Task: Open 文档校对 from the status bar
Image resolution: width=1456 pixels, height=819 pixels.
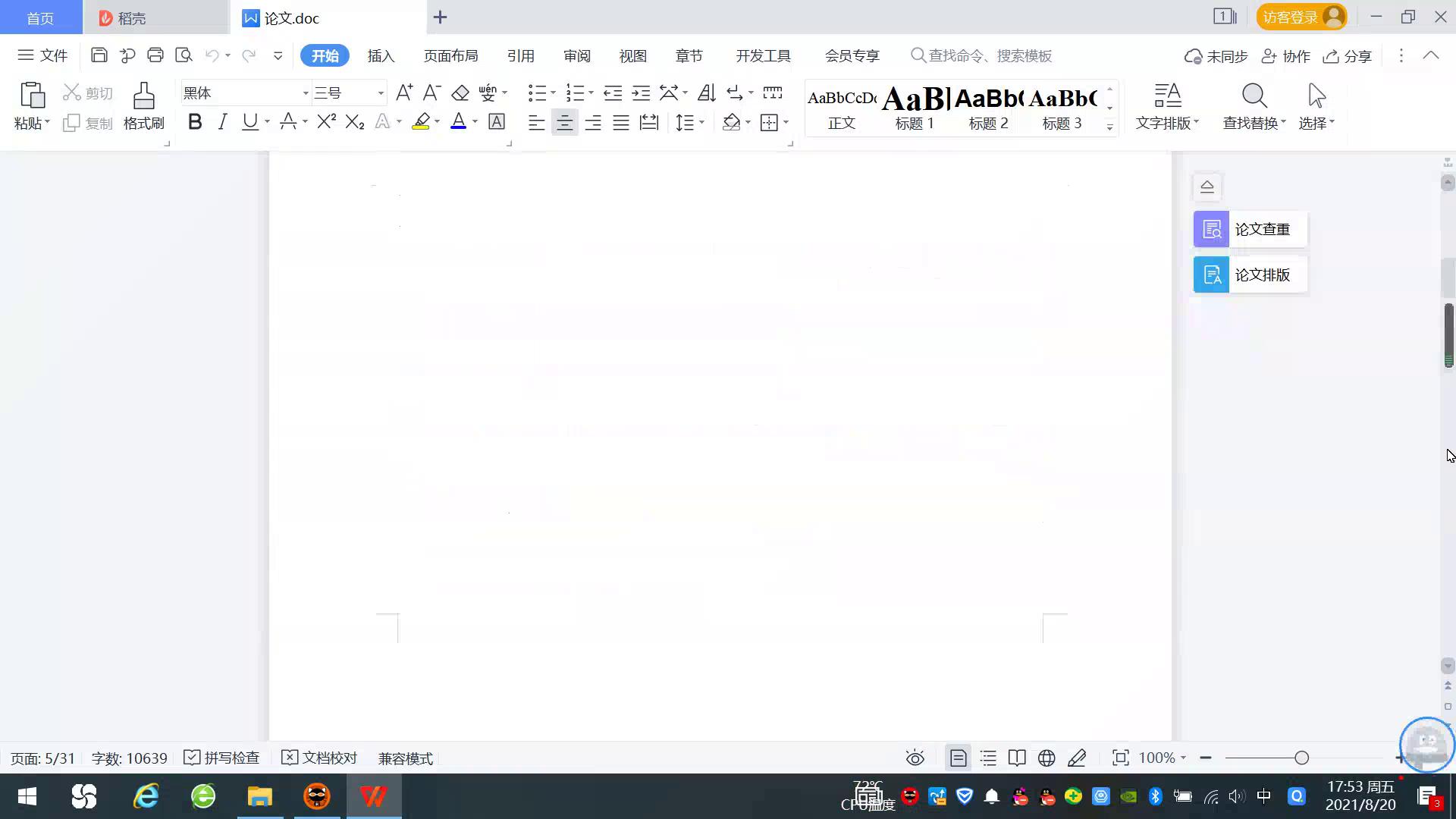Action: [318, 758]
